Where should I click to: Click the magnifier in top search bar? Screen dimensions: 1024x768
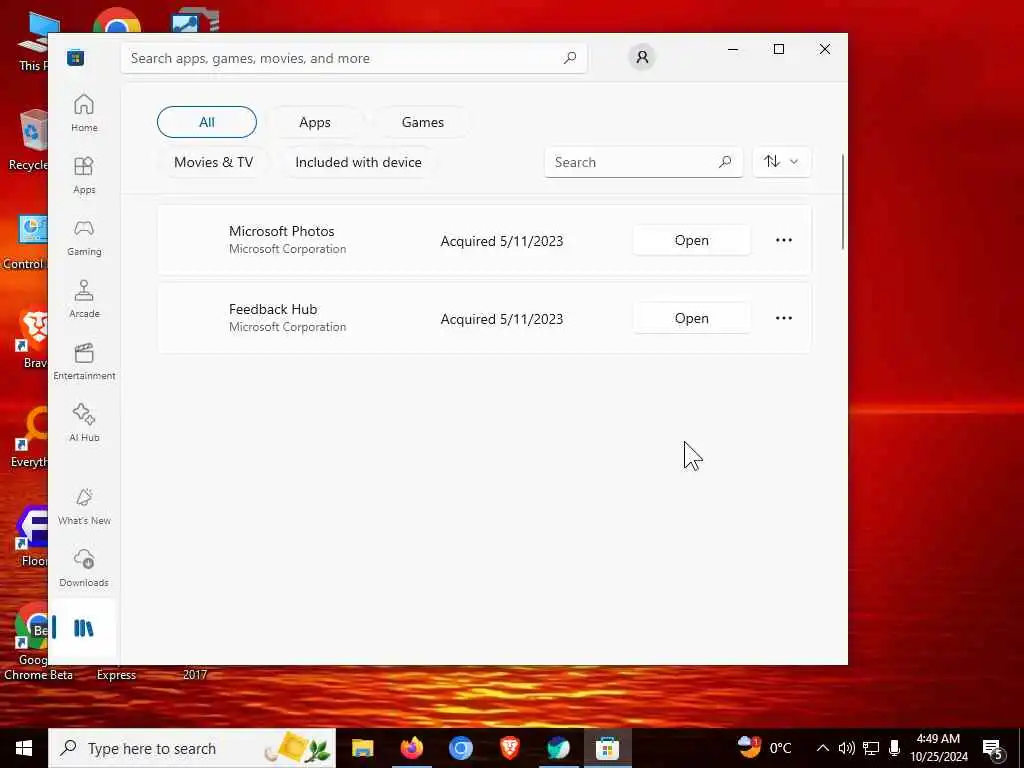(569, 57)
